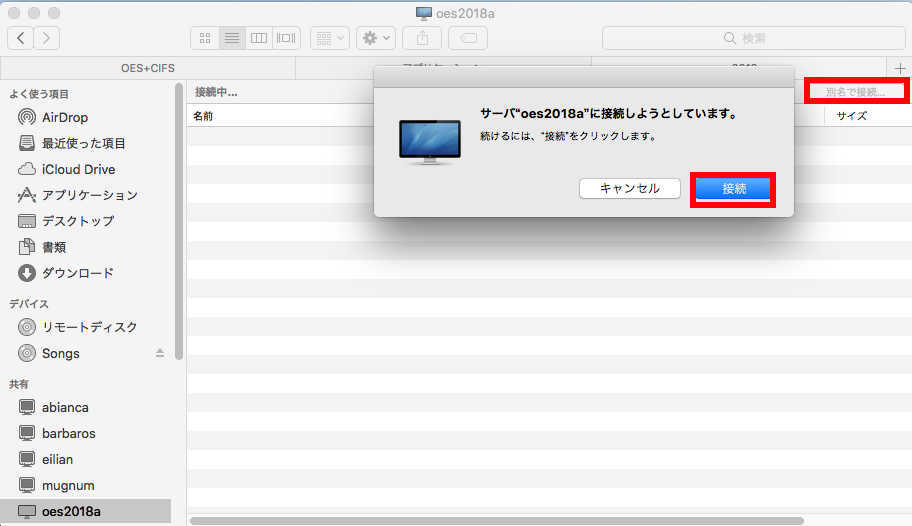Select the eilian shared computer

(x=57, y=460)
